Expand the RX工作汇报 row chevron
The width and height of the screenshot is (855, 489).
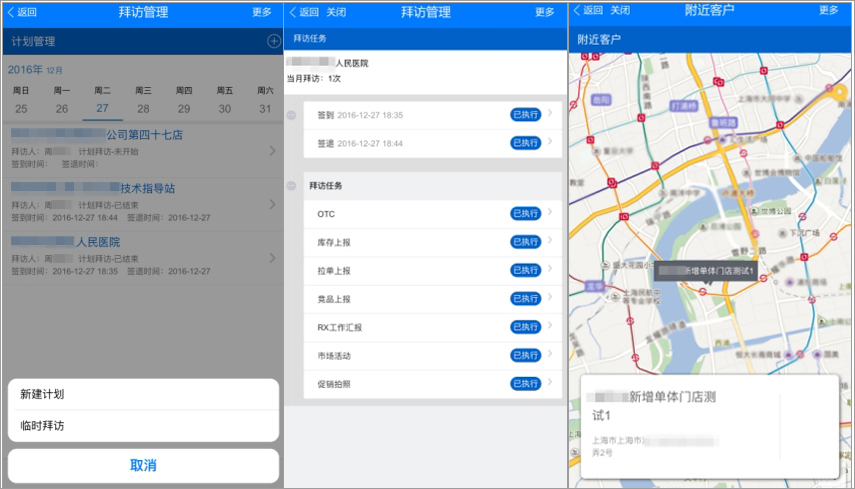pos(550,325)
